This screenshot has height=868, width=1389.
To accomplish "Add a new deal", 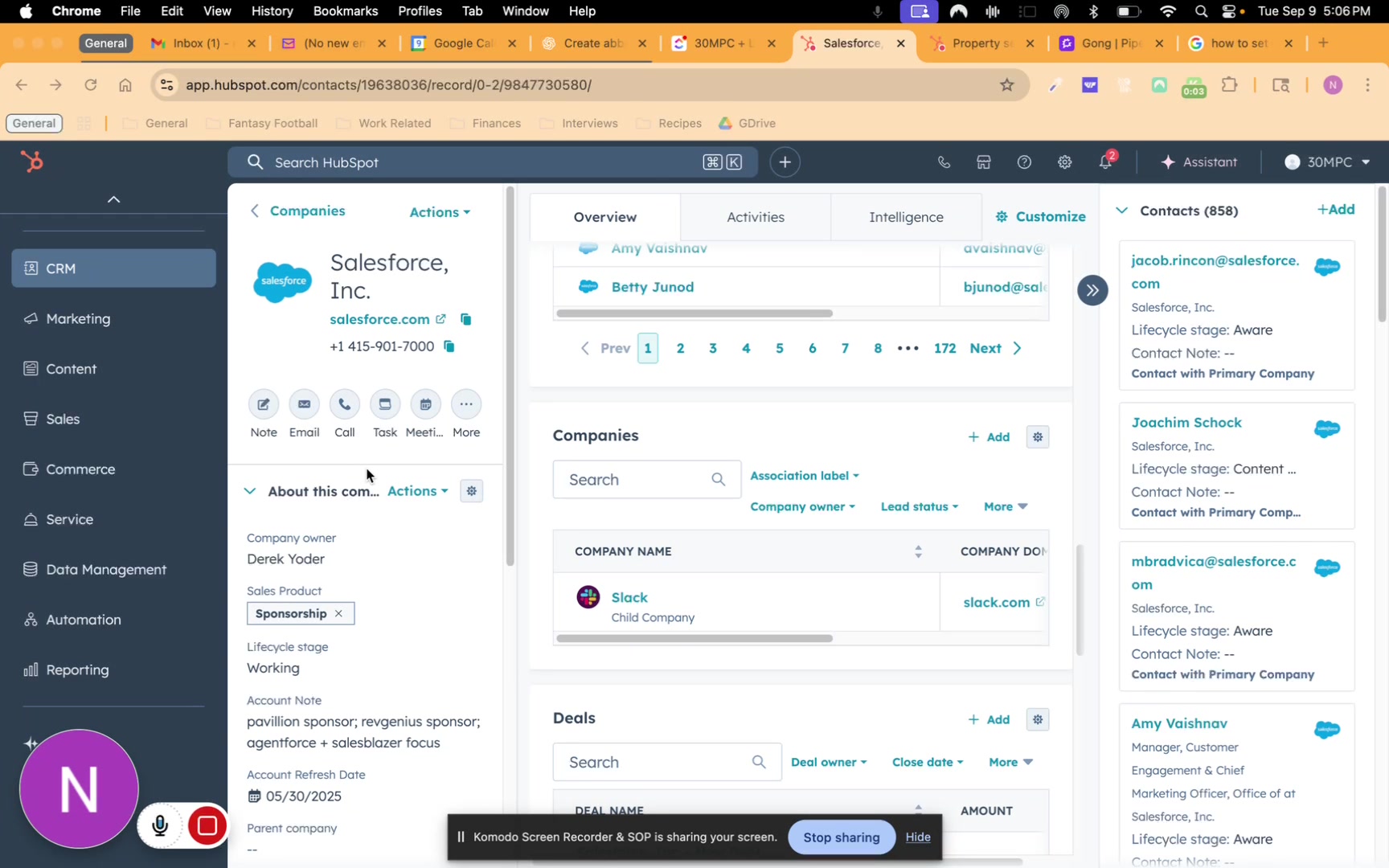I will pyautogui.click(x=989, y=720).
